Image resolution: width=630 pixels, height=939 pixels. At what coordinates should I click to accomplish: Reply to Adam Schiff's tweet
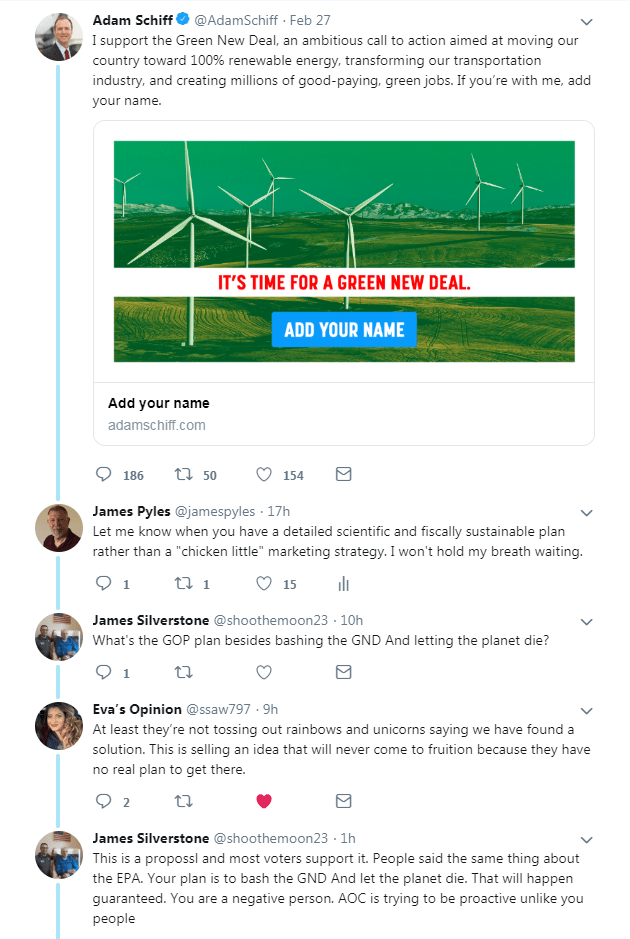click(104, 474)
